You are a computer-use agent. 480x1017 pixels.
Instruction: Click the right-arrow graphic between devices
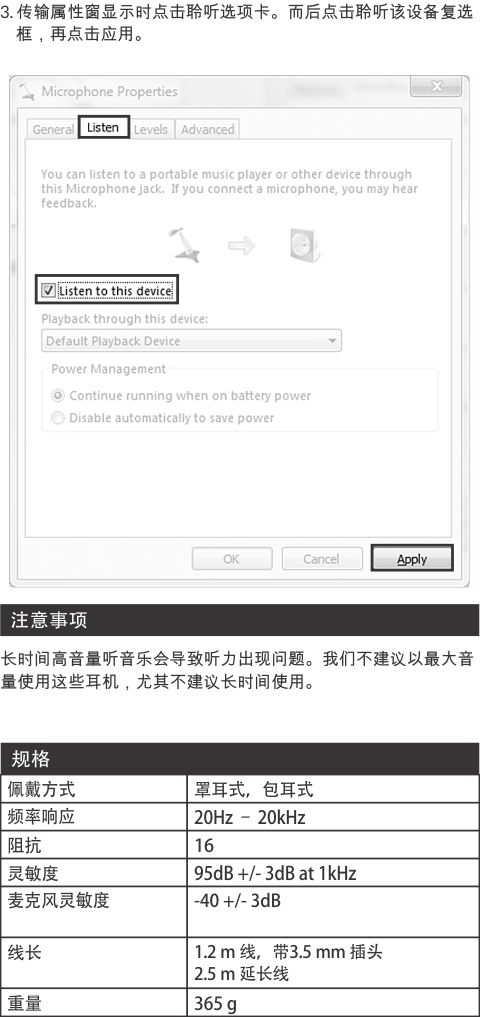(x=241, y=246)
